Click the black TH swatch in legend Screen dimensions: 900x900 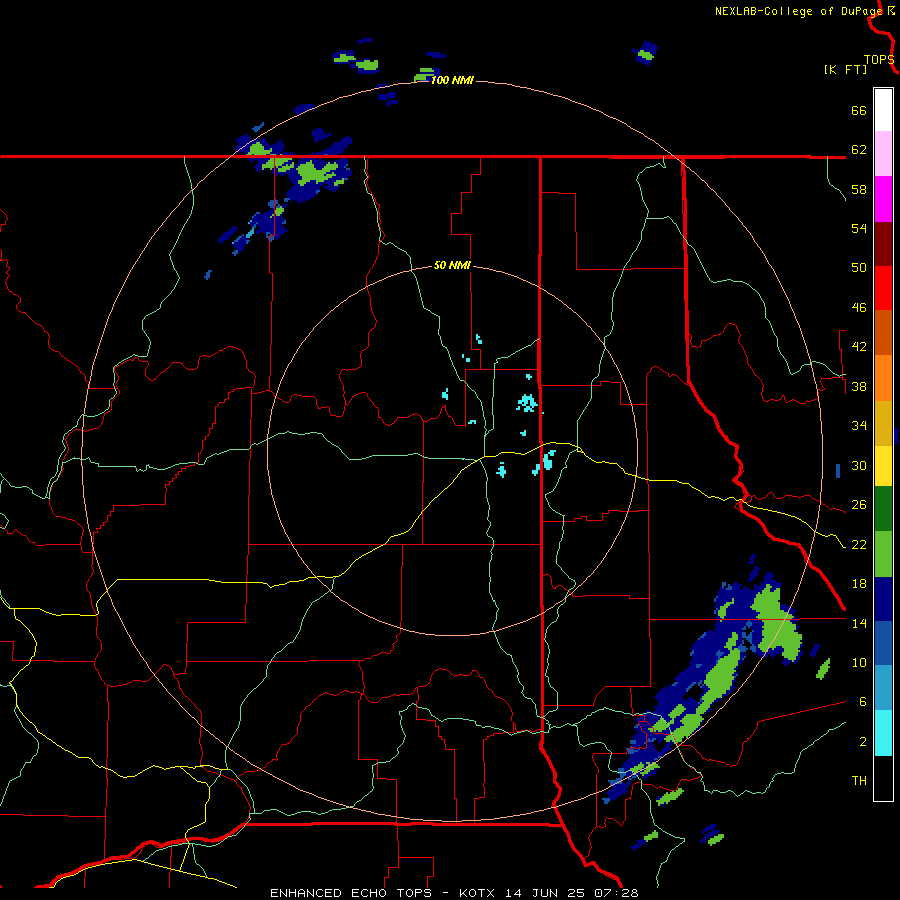[x=883, y=778]
